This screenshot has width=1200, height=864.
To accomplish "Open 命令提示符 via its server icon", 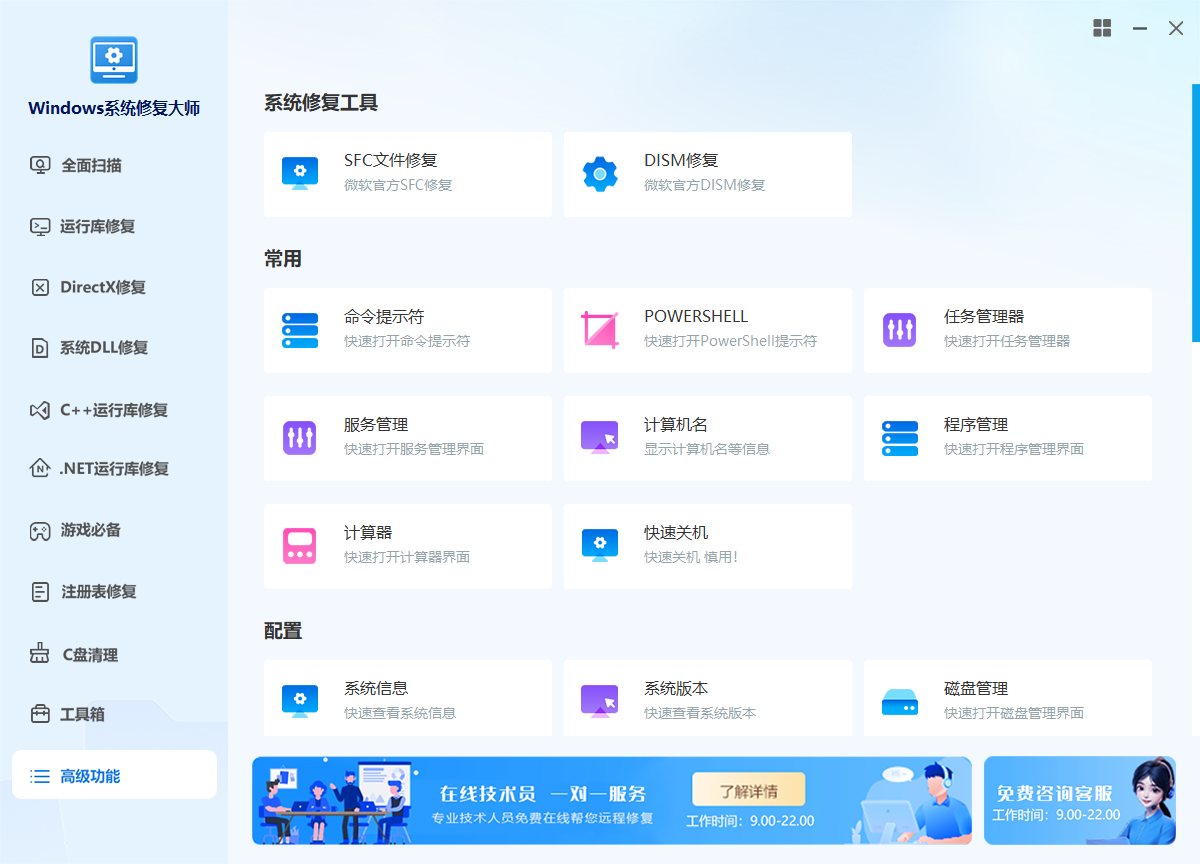I will [x=300, y=330].
